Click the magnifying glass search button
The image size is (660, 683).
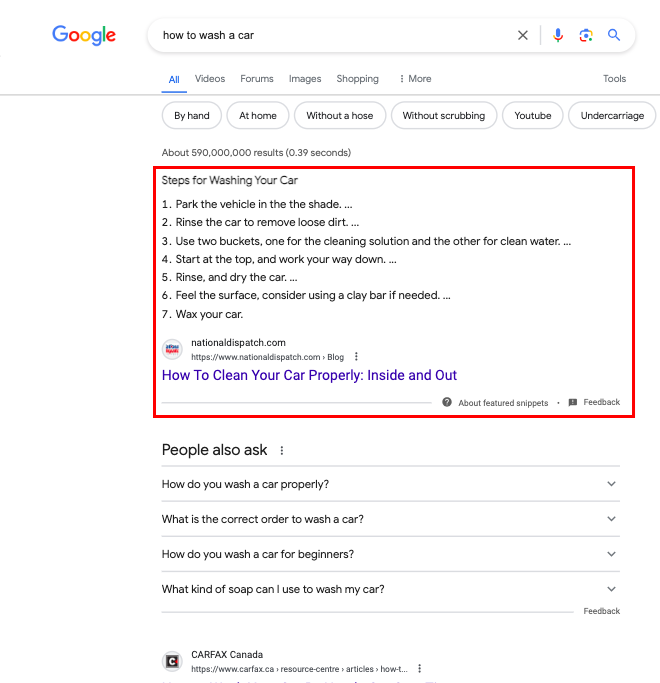click(614, 35)
